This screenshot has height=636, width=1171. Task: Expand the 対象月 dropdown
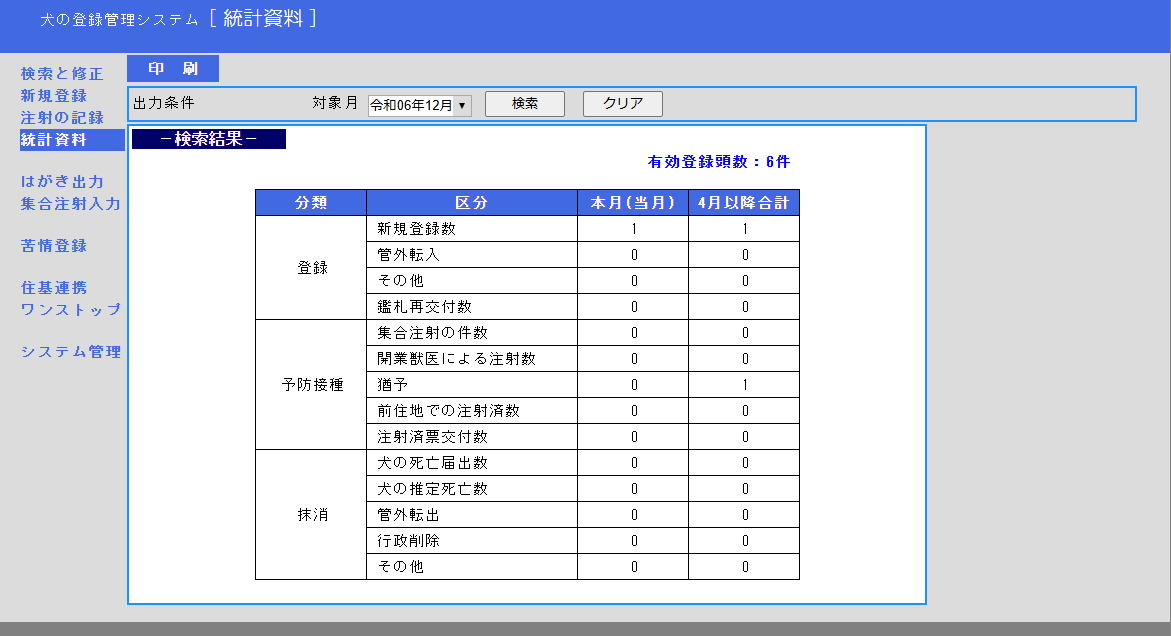click(x=419, y=105)
